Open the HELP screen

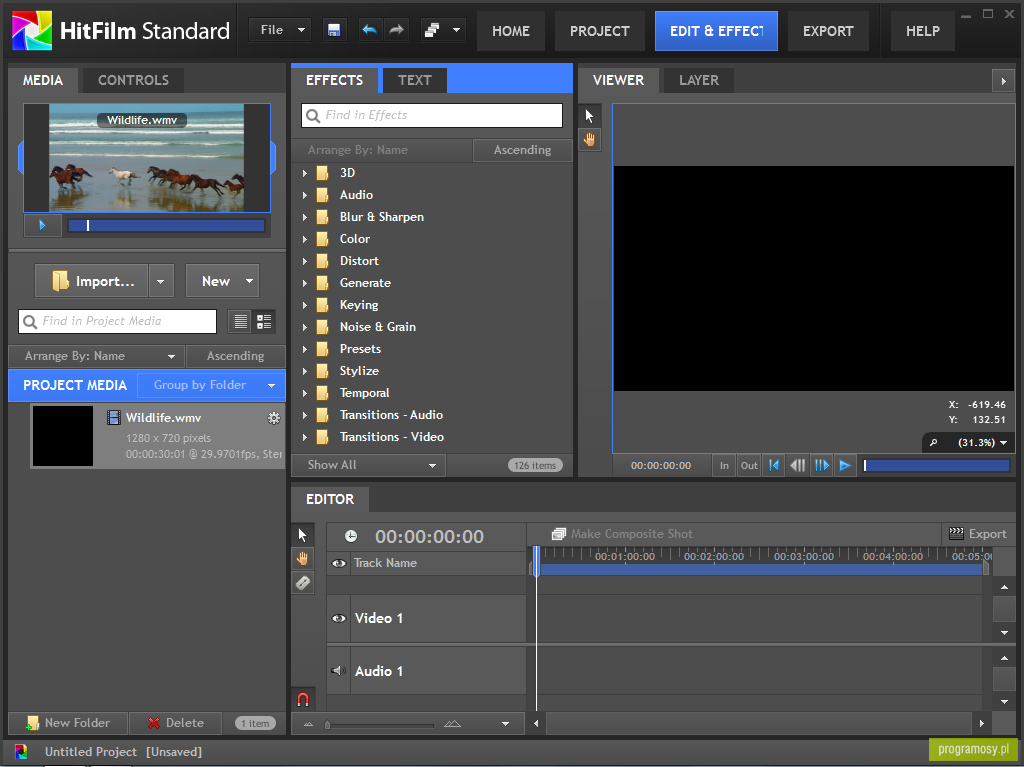pos(923,31)
